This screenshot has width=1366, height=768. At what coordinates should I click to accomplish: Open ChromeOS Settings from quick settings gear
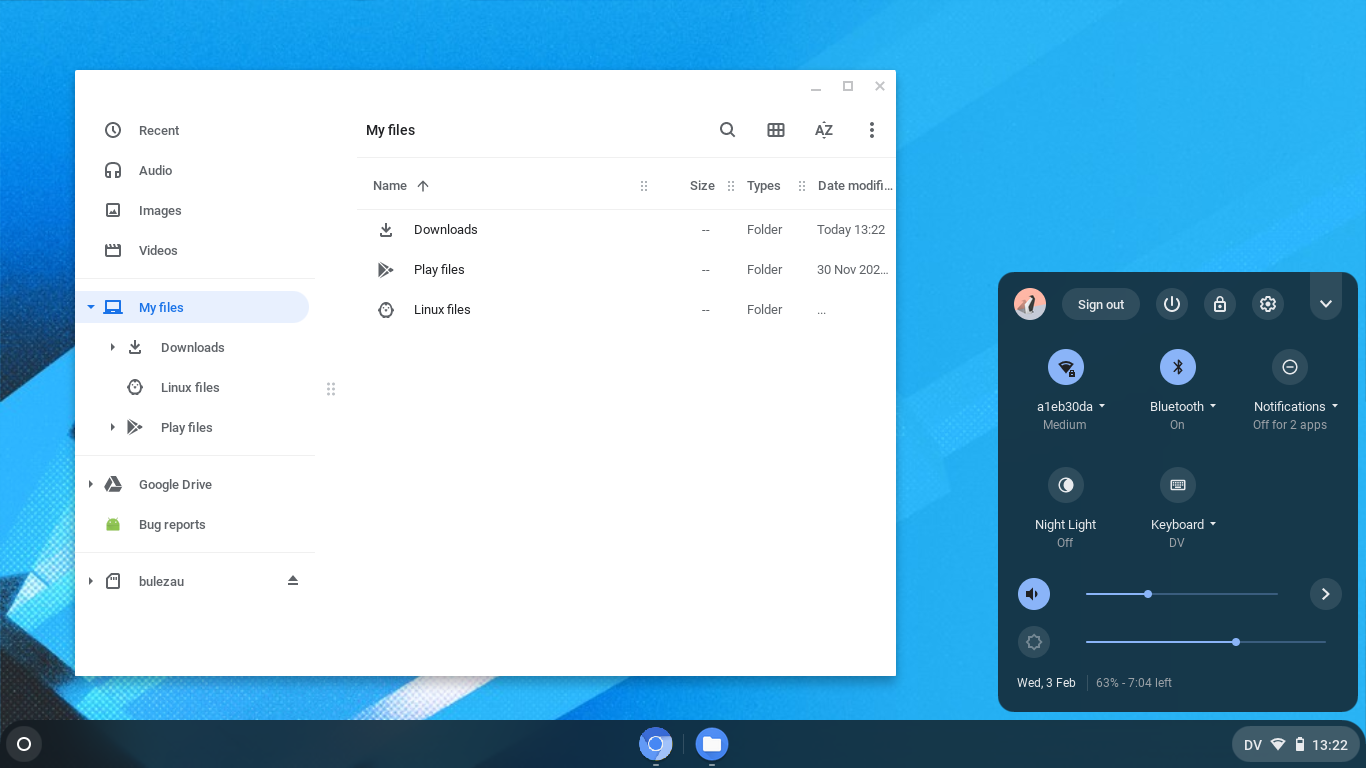pos(1268,304)
